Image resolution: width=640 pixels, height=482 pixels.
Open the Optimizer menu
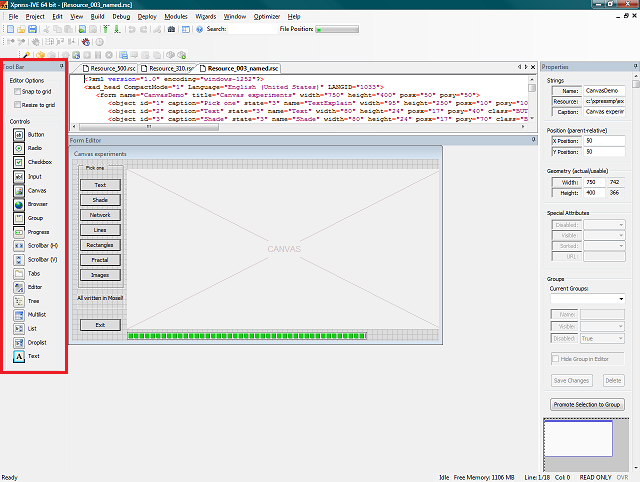click(266, 17)
